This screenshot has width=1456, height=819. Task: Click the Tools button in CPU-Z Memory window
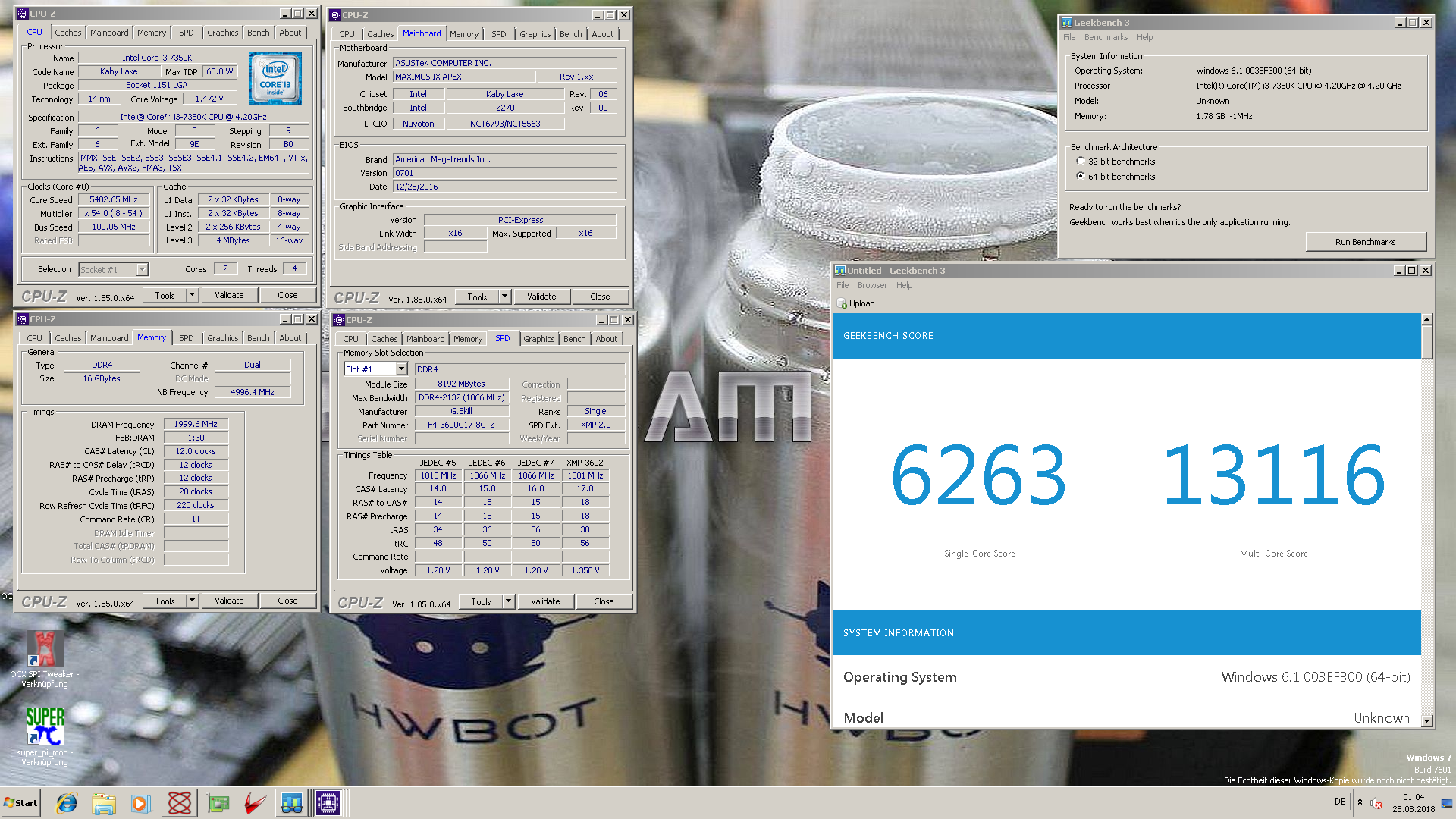pos(165,601)
